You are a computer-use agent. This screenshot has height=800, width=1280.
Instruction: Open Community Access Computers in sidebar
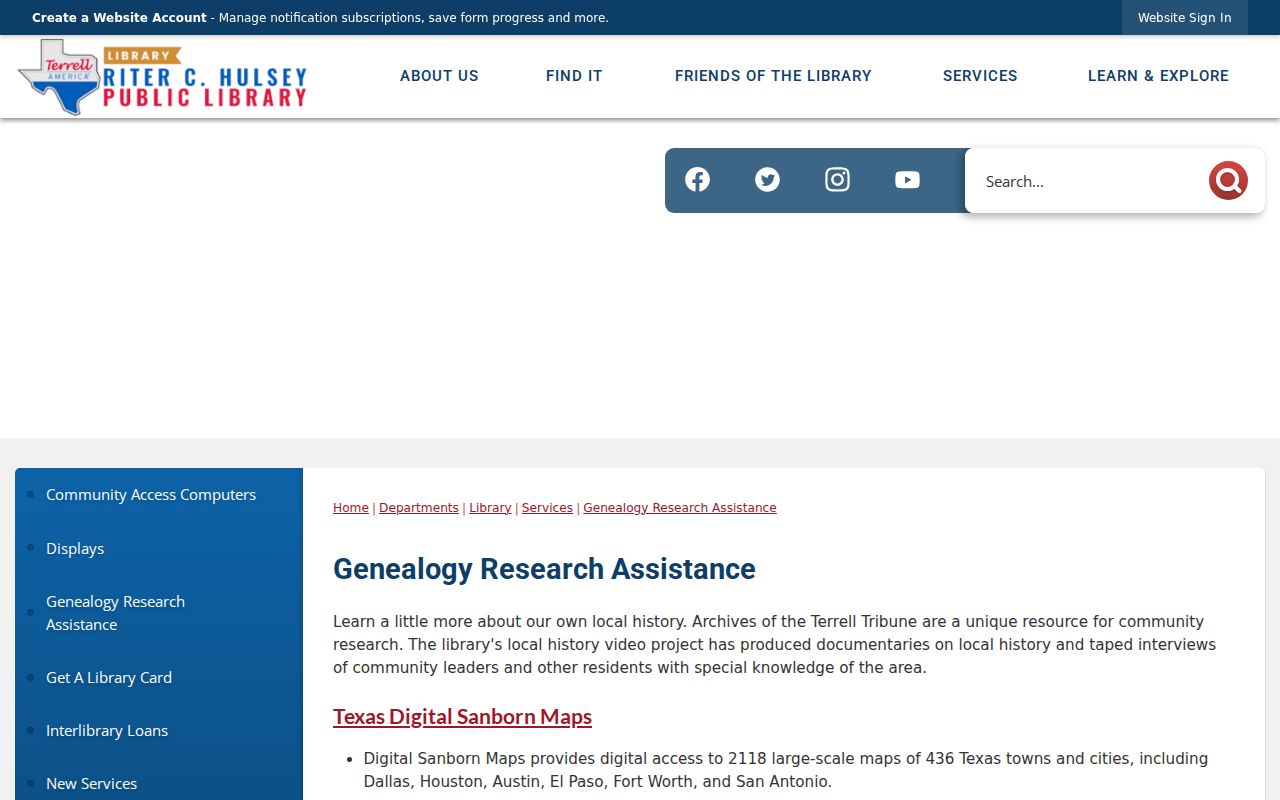click(151, 495)
